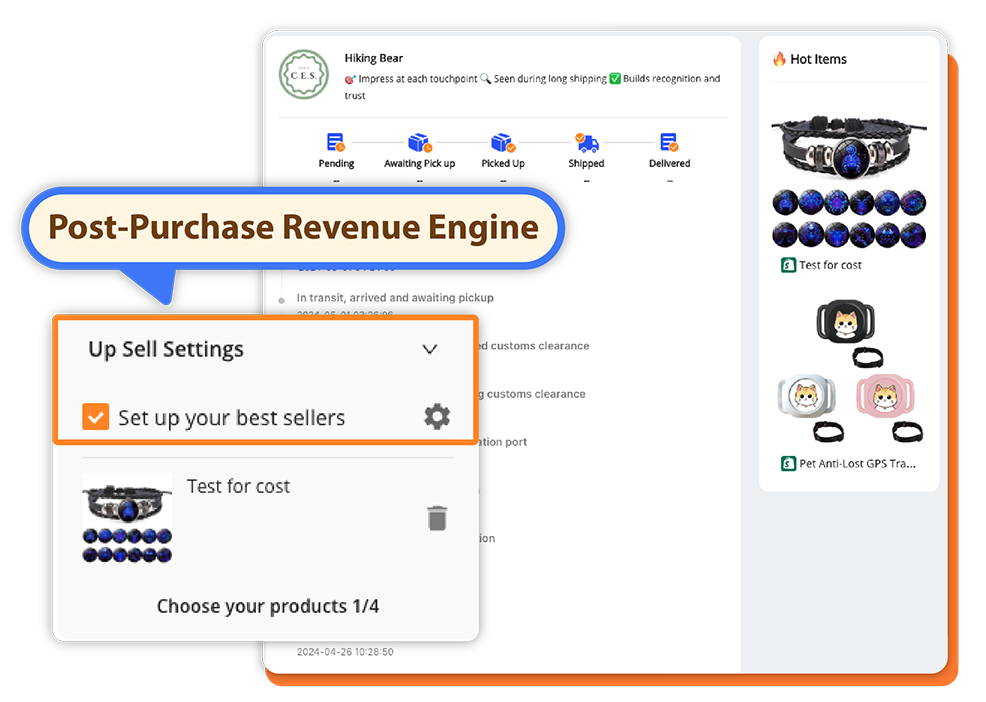Screen dimensions: 986x702
Task: Click bracelet thumbnail in Up Sell Settings
Action: 127,518
